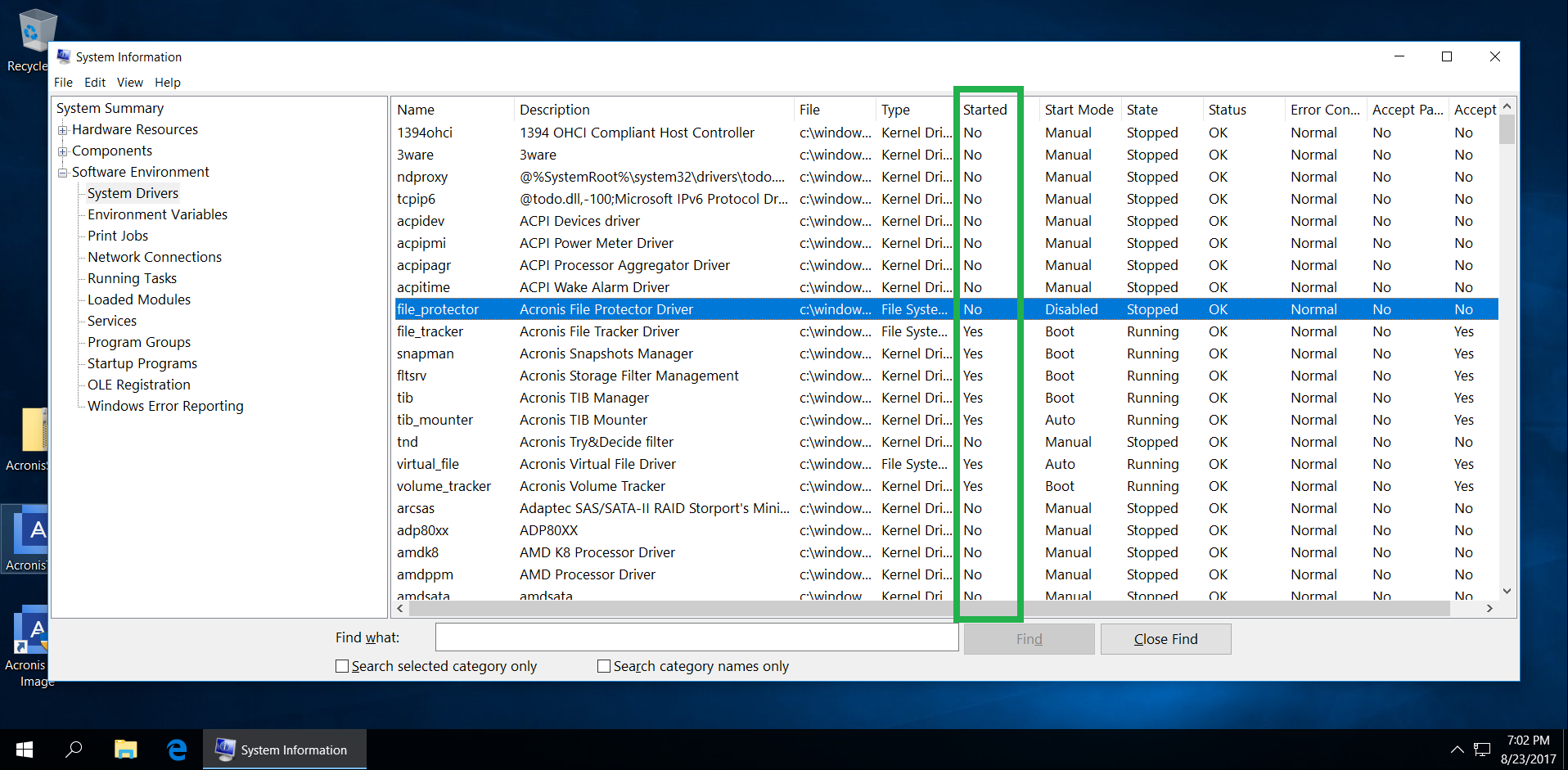This screenshot has height=770, width=1568.
Task: Enable Search selected category only checkbox
Action: tap(342, 666)
